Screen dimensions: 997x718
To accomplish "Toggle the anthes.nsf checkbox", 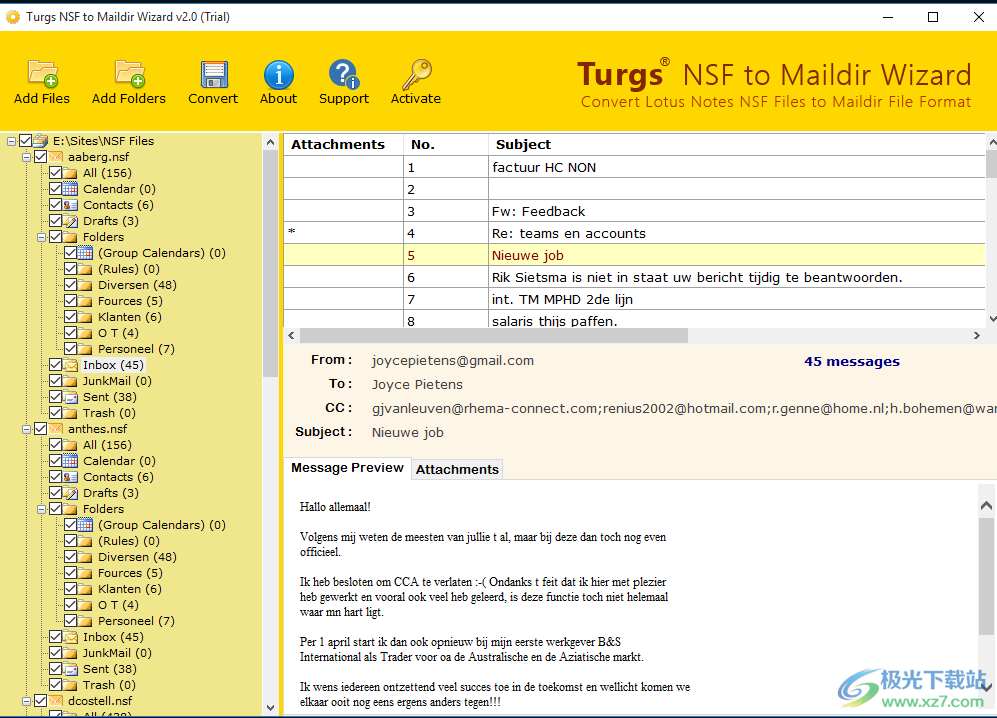I will click(41, 429).
